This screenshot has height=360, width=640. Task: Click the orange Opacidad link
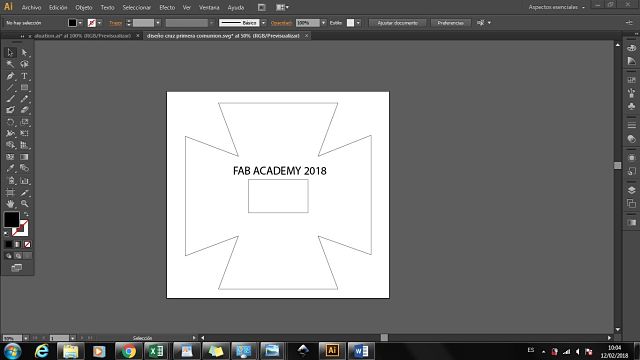(x=281, y=23)
